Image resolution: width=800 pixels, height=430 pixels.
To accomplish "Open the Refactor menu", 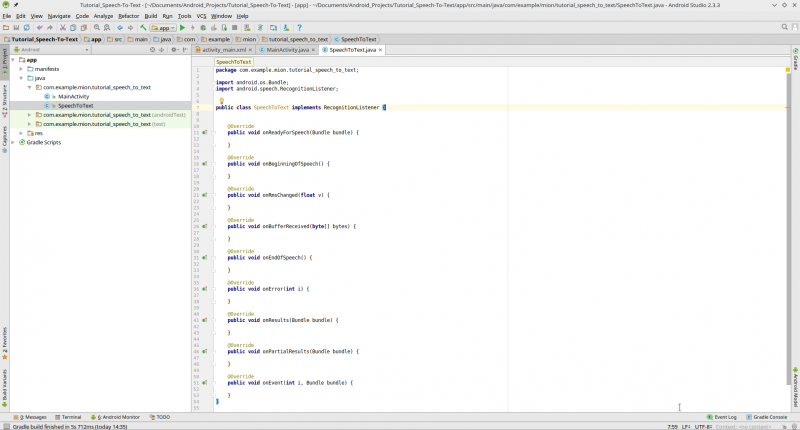I will [x=129, y=16].
